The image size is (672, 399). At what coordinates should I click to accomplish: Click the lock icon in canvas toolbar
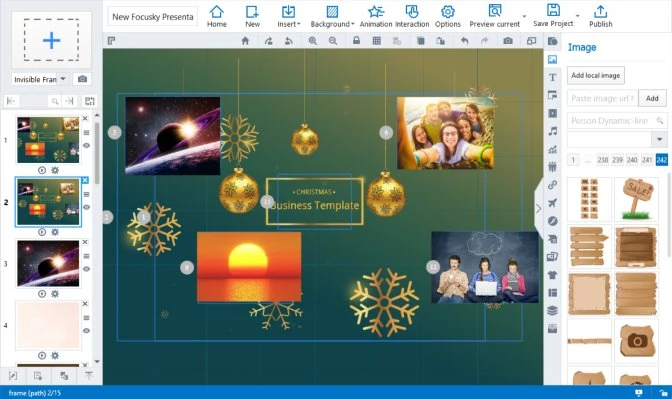point(356,40)
